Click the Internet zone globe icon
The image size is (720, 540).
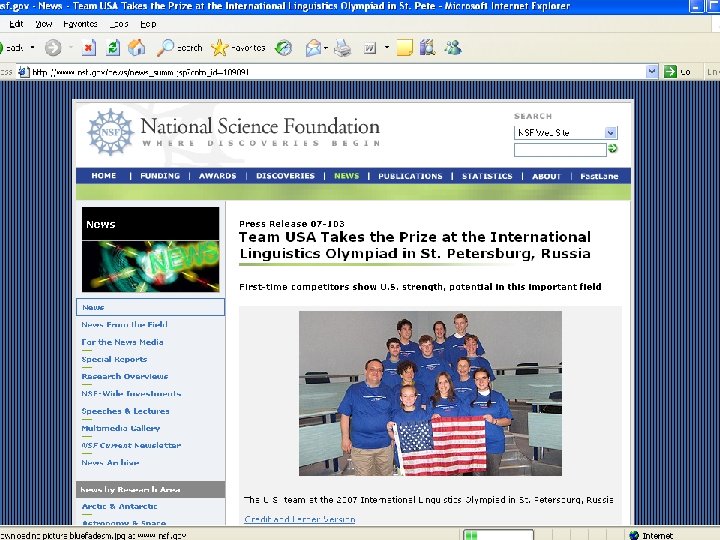(634, 535)
